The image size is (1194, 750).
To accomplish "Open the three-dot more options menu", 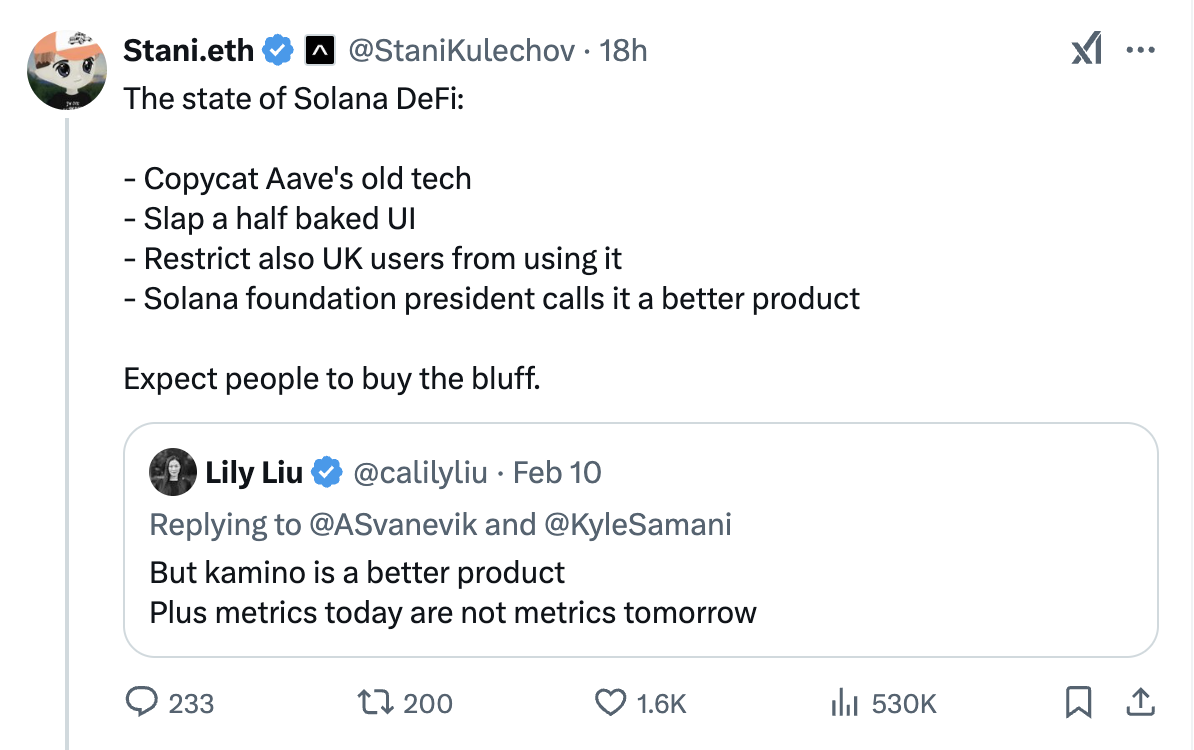I will 1140,49.
